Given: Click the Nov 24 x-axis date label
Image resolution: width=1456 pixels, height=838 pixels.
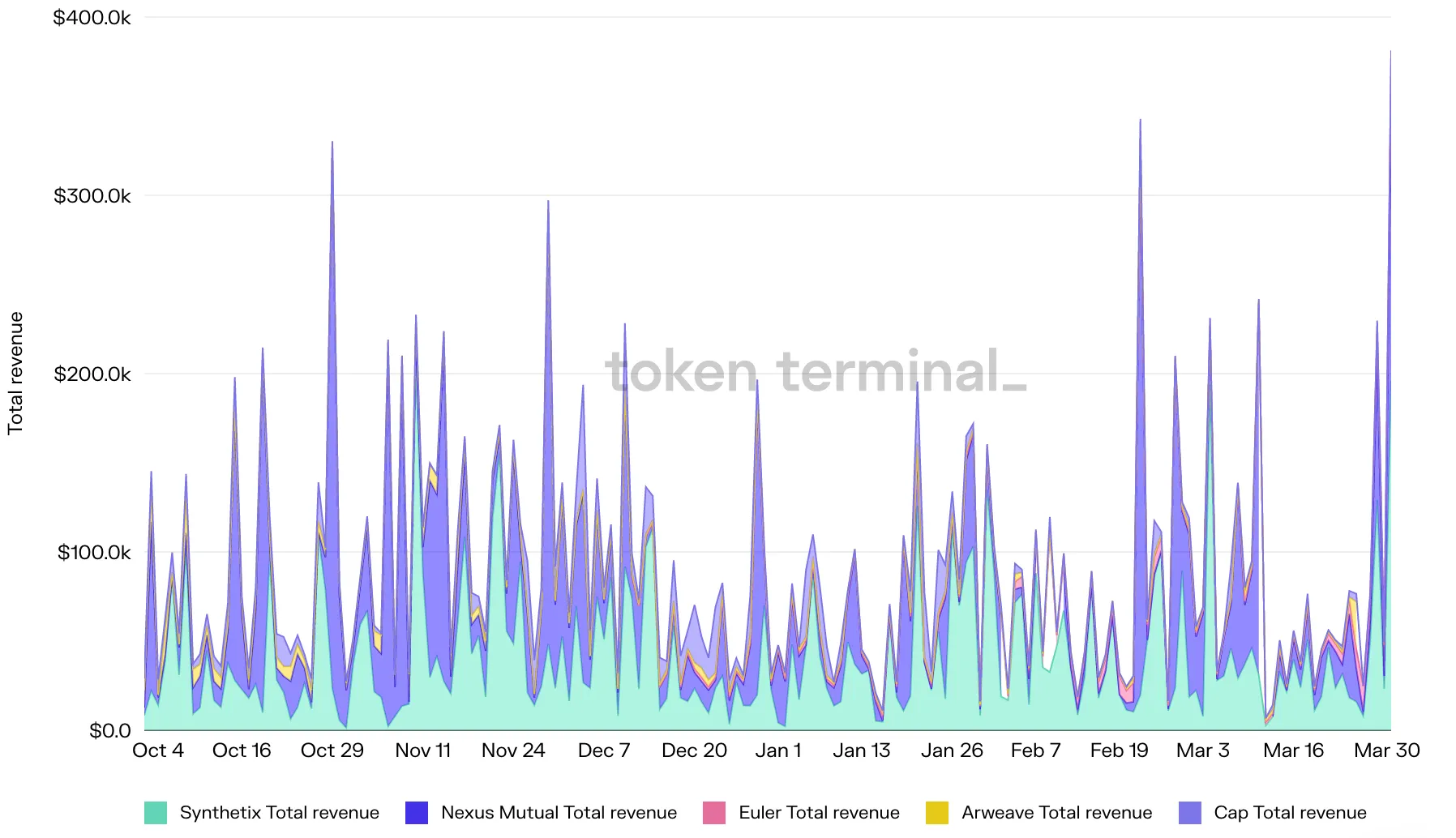Looking at the screenshot, I should [x=513, y=750].
